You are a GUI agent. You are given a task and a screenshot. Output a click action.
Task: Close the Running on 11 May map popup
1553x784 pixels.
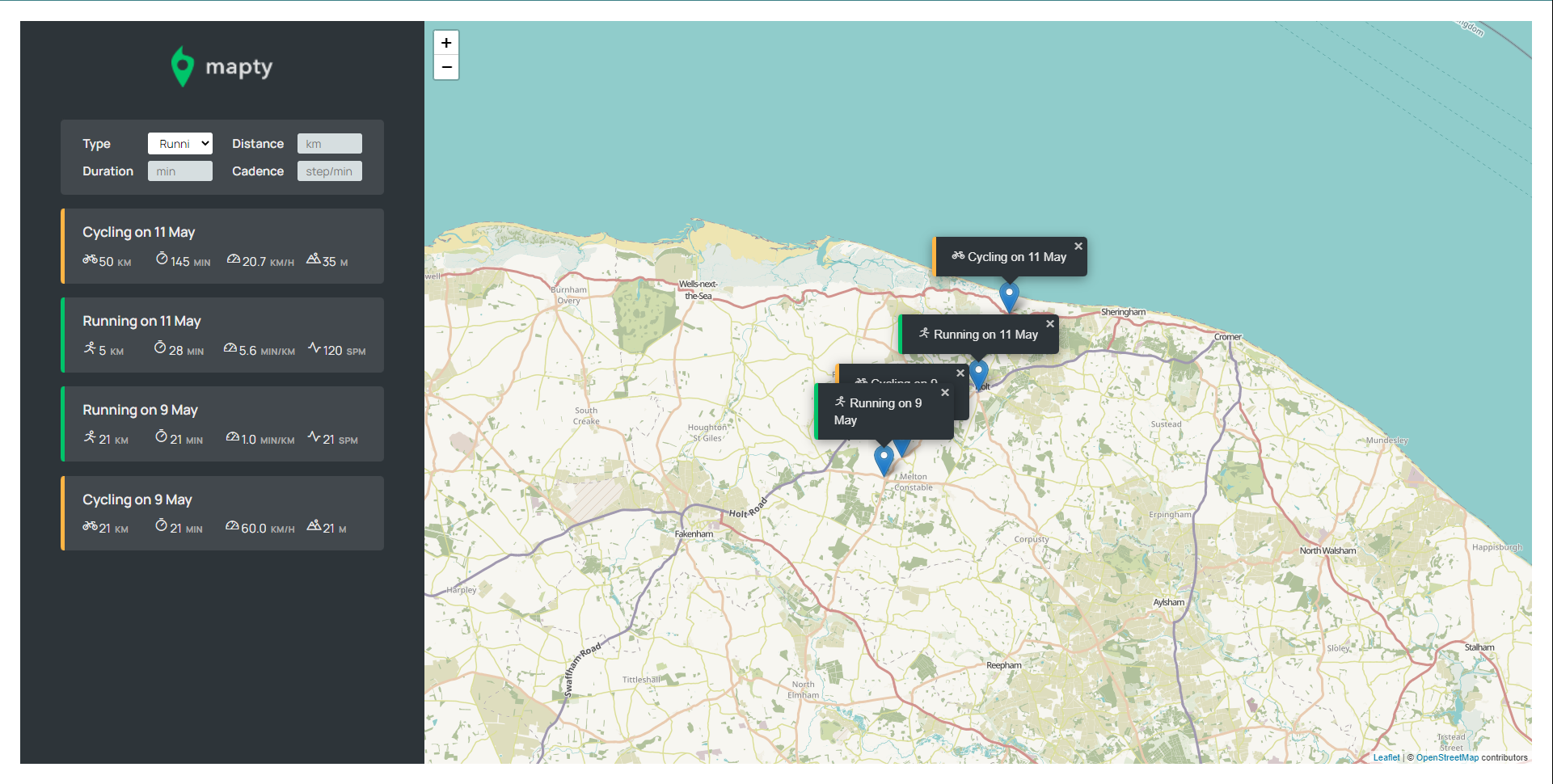[1050, 324]
